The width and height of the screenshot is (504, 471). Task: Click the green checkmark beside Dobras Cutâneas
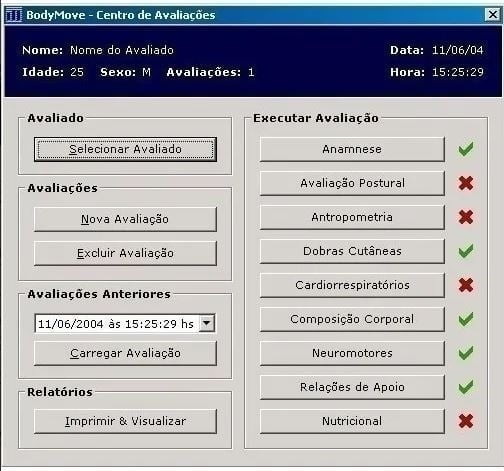coord(466,251)
